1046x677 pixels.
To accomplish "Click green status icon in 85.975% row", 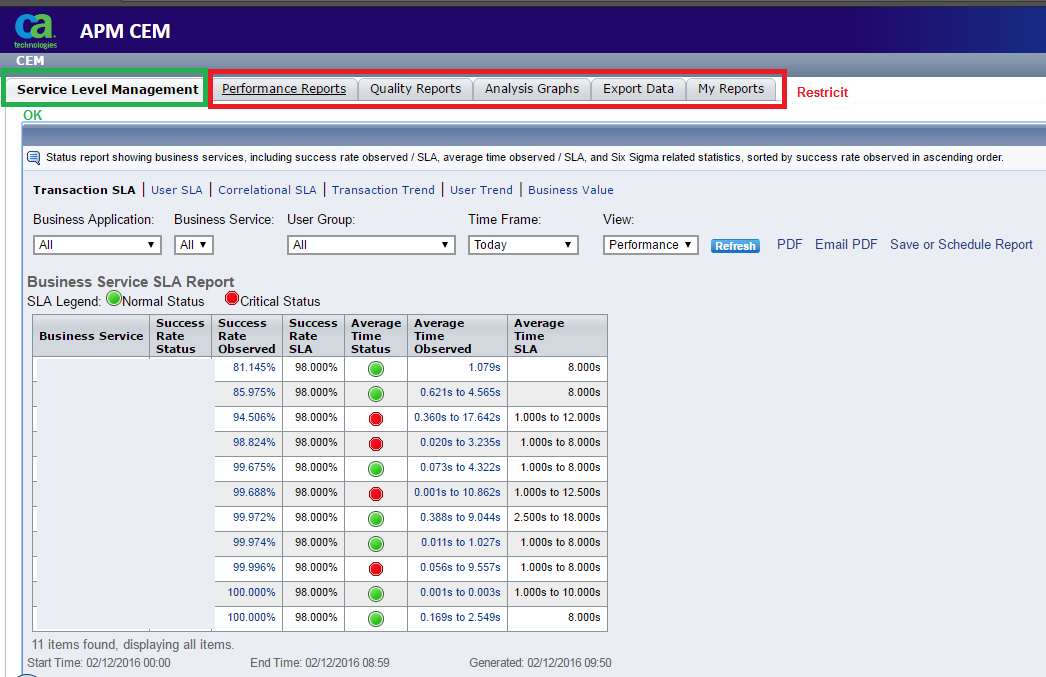I will click(376, 394).
